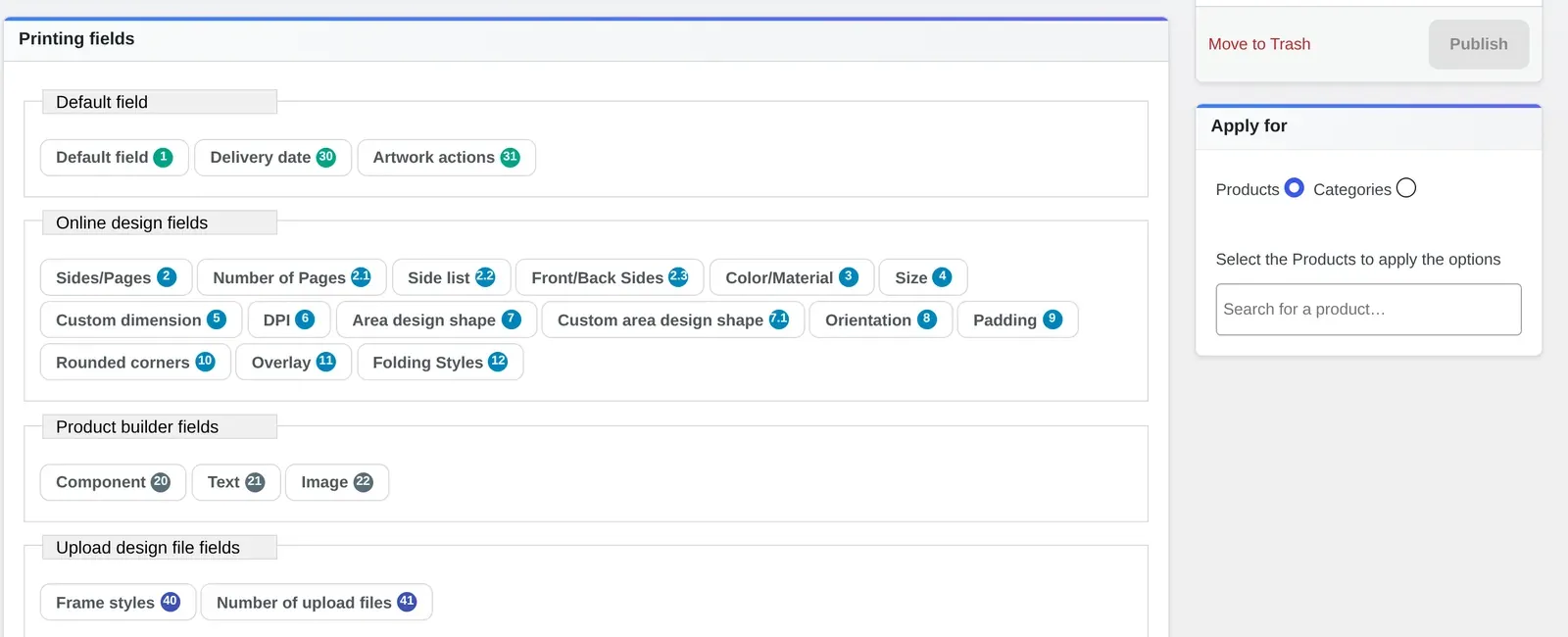1568x637 pixels.
Task: Add the Component builder field
Action: 113,482
